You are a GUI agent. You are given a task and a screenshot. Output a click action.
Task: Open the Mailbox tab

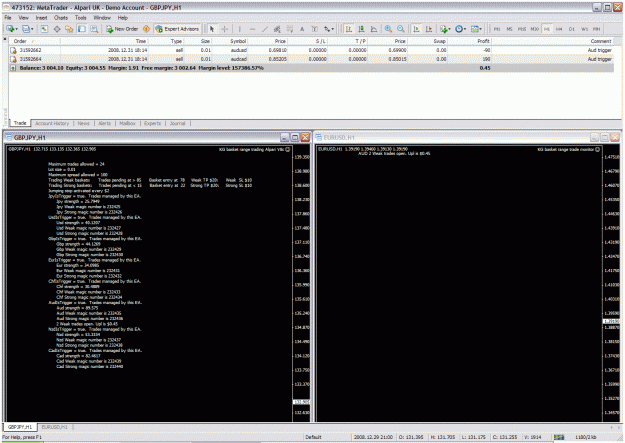coord(127,123)
